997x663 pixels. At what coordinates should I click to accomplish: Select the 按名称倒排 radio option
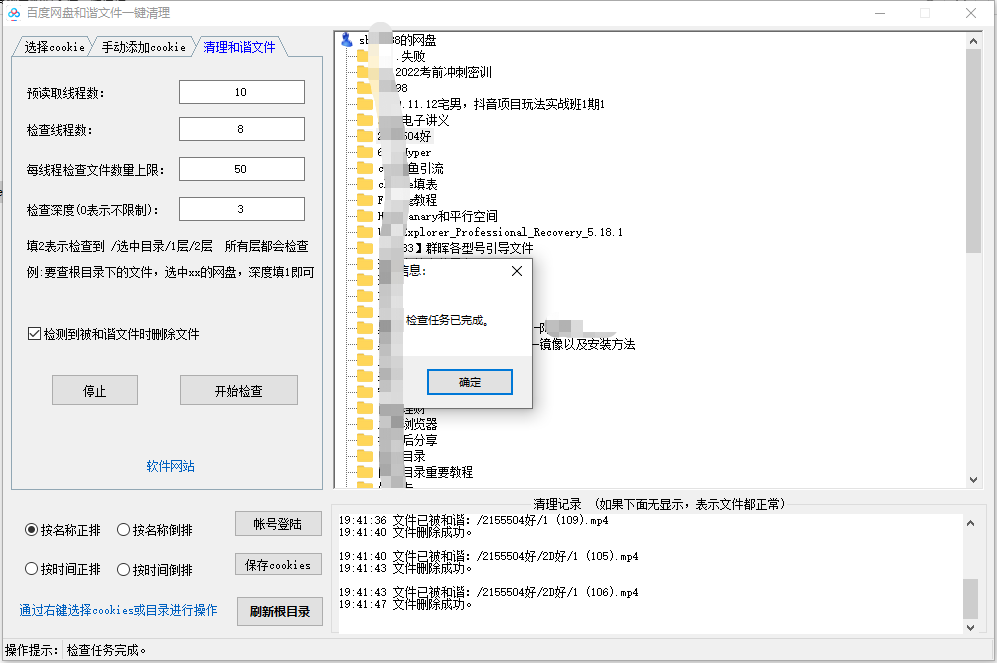(123, 530)
